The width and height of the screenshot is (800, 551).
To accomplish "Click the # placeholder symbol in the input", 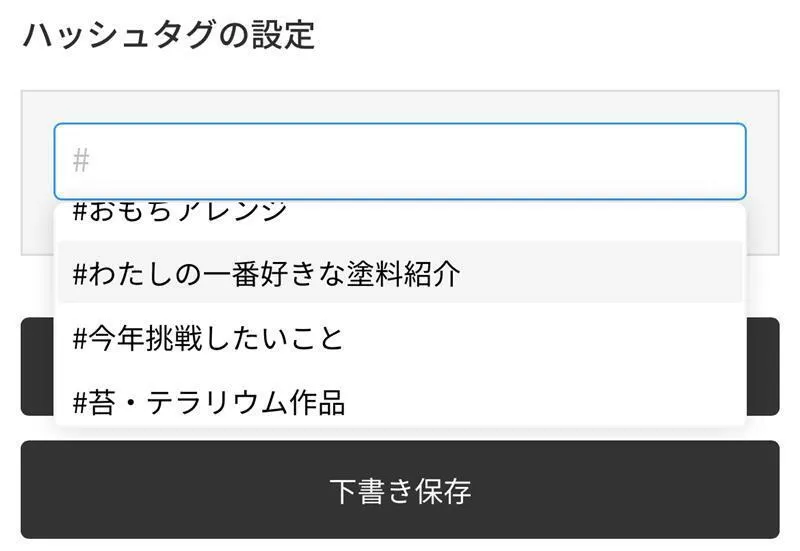I will [82, 161].
